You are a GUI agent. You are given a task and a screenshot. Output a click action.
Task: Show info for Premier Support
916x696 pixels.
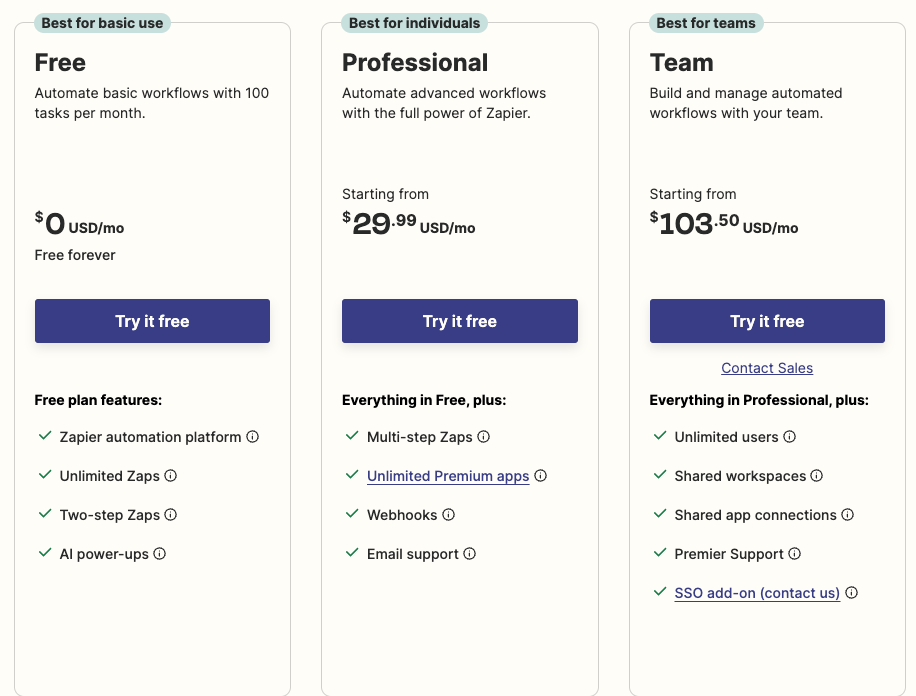click(x=795, y=554)
